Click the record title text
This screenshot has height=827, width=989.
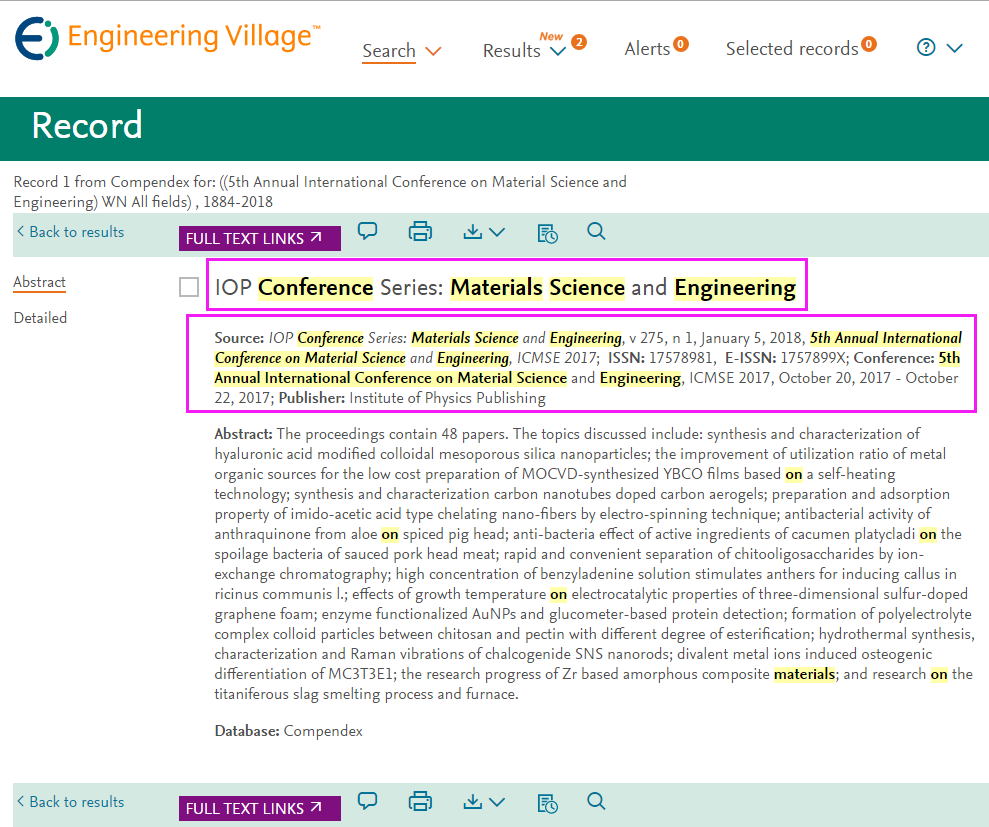[x=505, y=287]
